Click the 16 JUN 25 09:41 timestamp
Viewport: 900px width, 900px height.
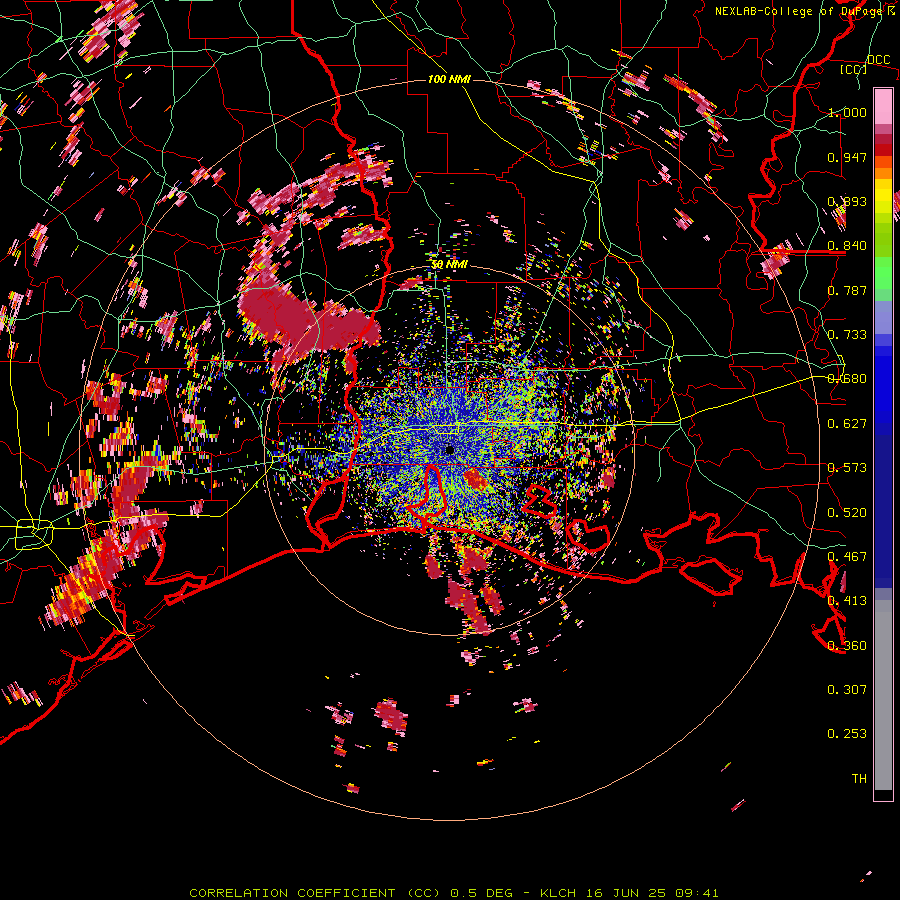(652, 893)
